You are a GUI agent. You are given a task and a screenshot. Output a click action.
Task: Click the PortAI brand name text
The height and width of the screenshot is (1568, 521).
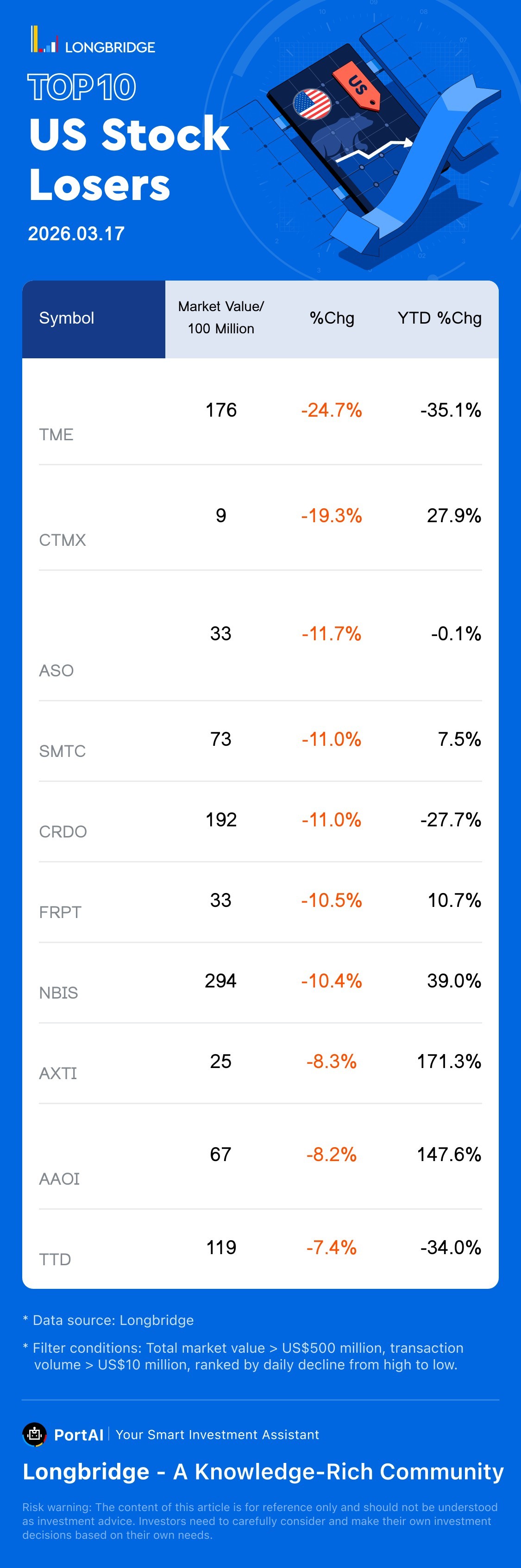(x=79, y=1435)
